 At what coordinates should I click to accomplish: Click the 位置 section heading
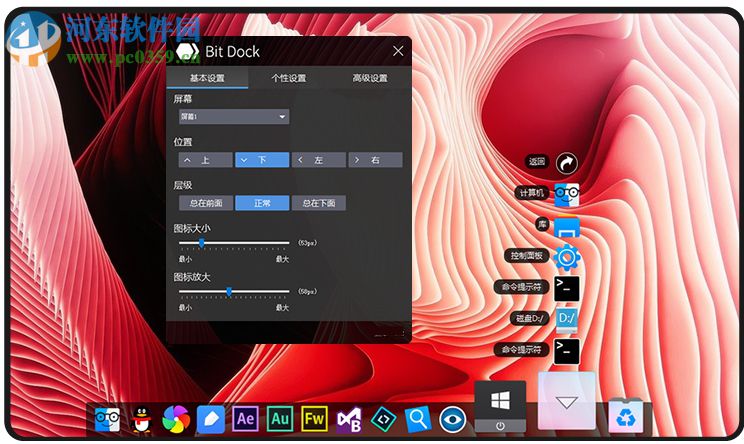click(183, 142)
